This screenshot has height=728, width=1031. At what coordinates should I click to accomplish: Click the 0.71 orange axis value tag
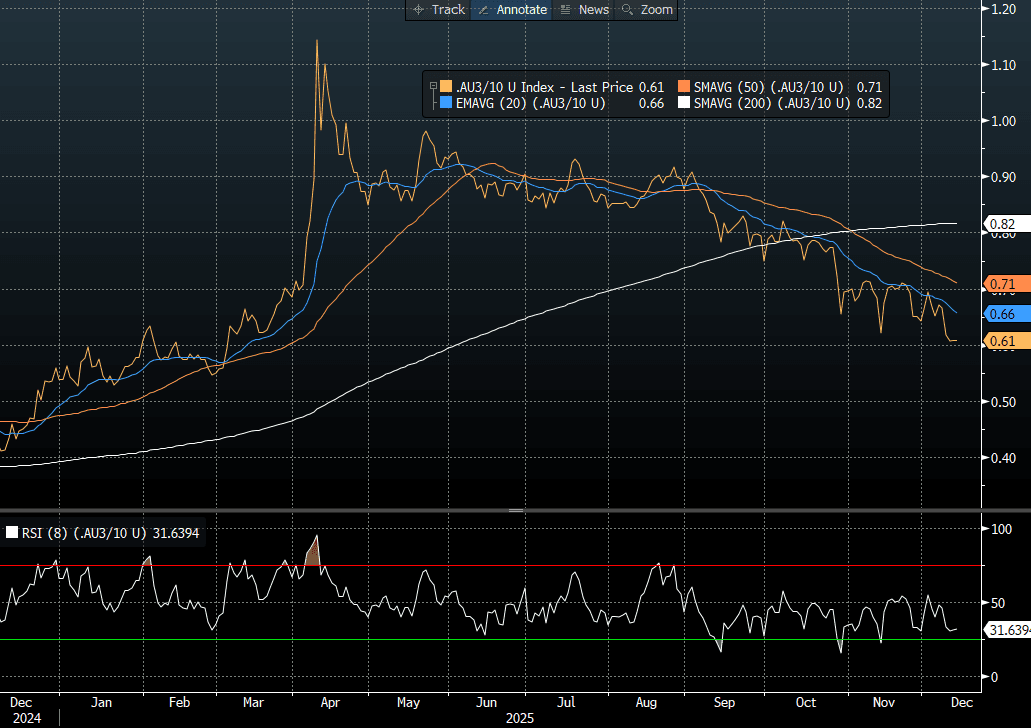pyautogui.click(x=1002, y=285)
